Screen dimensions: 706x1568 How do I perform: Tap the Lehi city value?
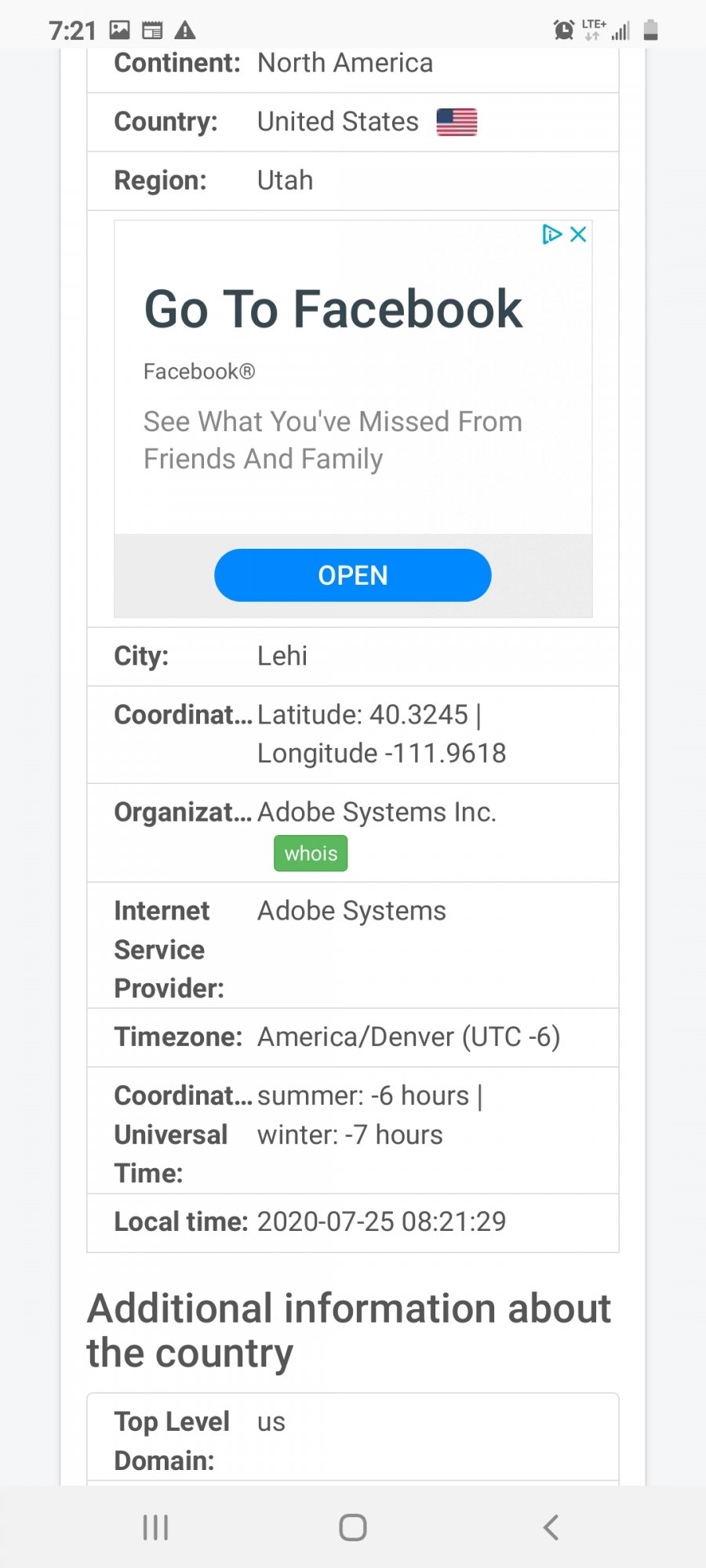pyautogui.click(x=282, y=656)
